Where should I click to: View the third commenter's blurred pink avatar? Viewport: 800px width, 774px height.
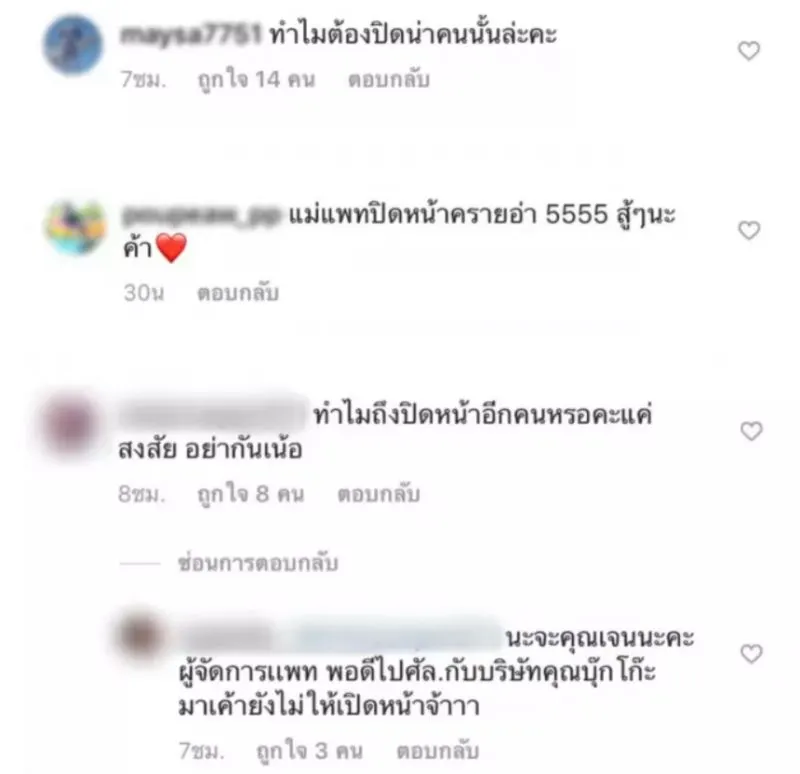pos(70,425)
